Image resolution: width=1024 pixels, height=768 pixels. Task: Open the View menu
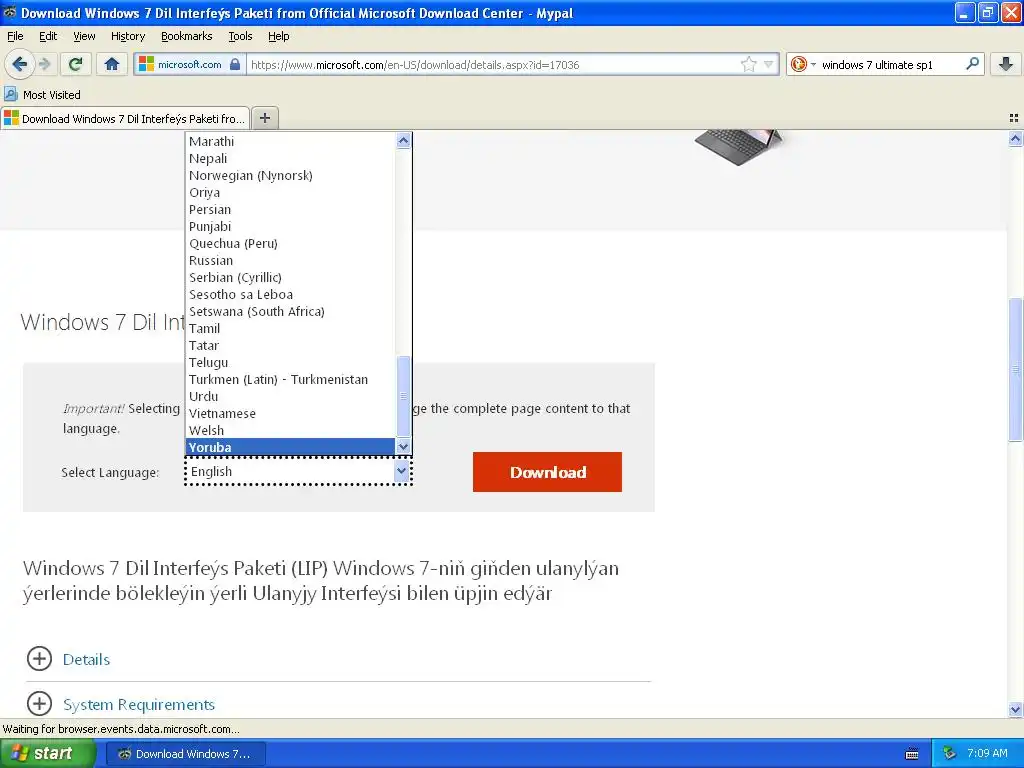tap(84, 36)
